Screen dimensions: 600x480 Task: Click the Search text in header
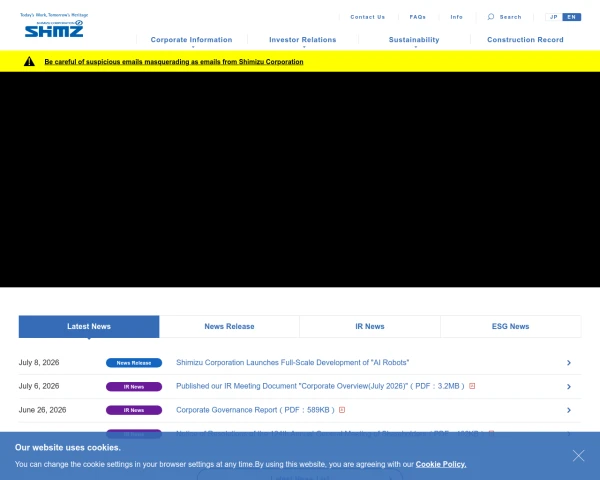(510, 17)
